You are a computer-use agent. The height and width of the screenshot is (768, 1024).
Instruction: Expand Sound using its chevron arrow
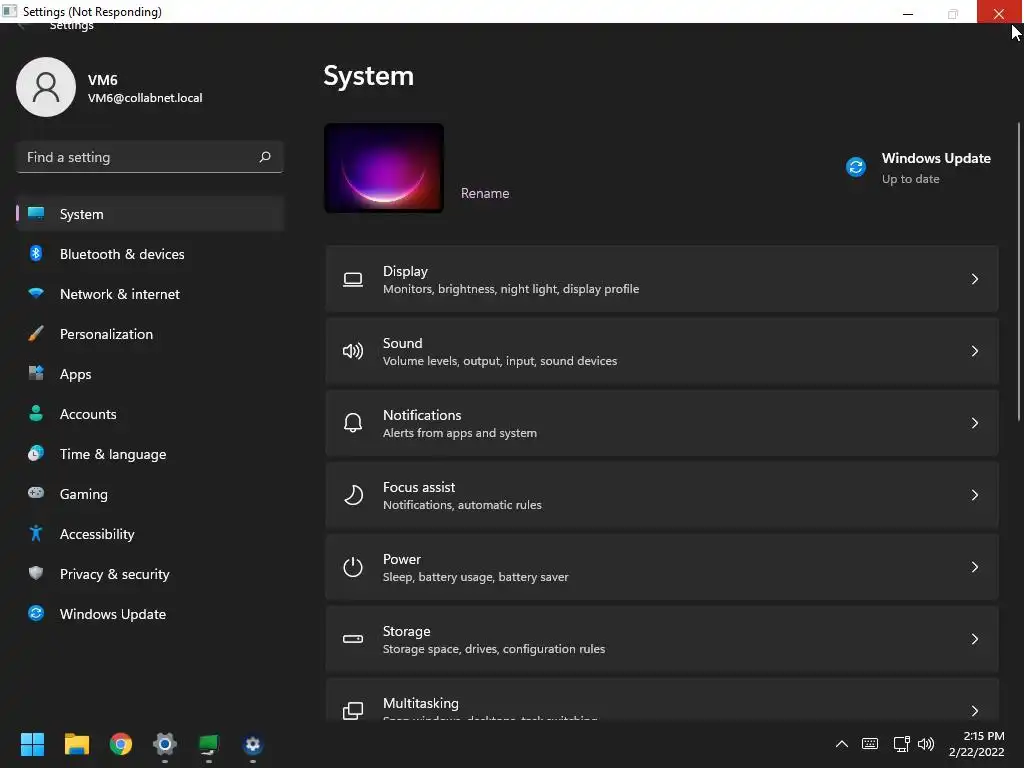click(x=974, y=351)
